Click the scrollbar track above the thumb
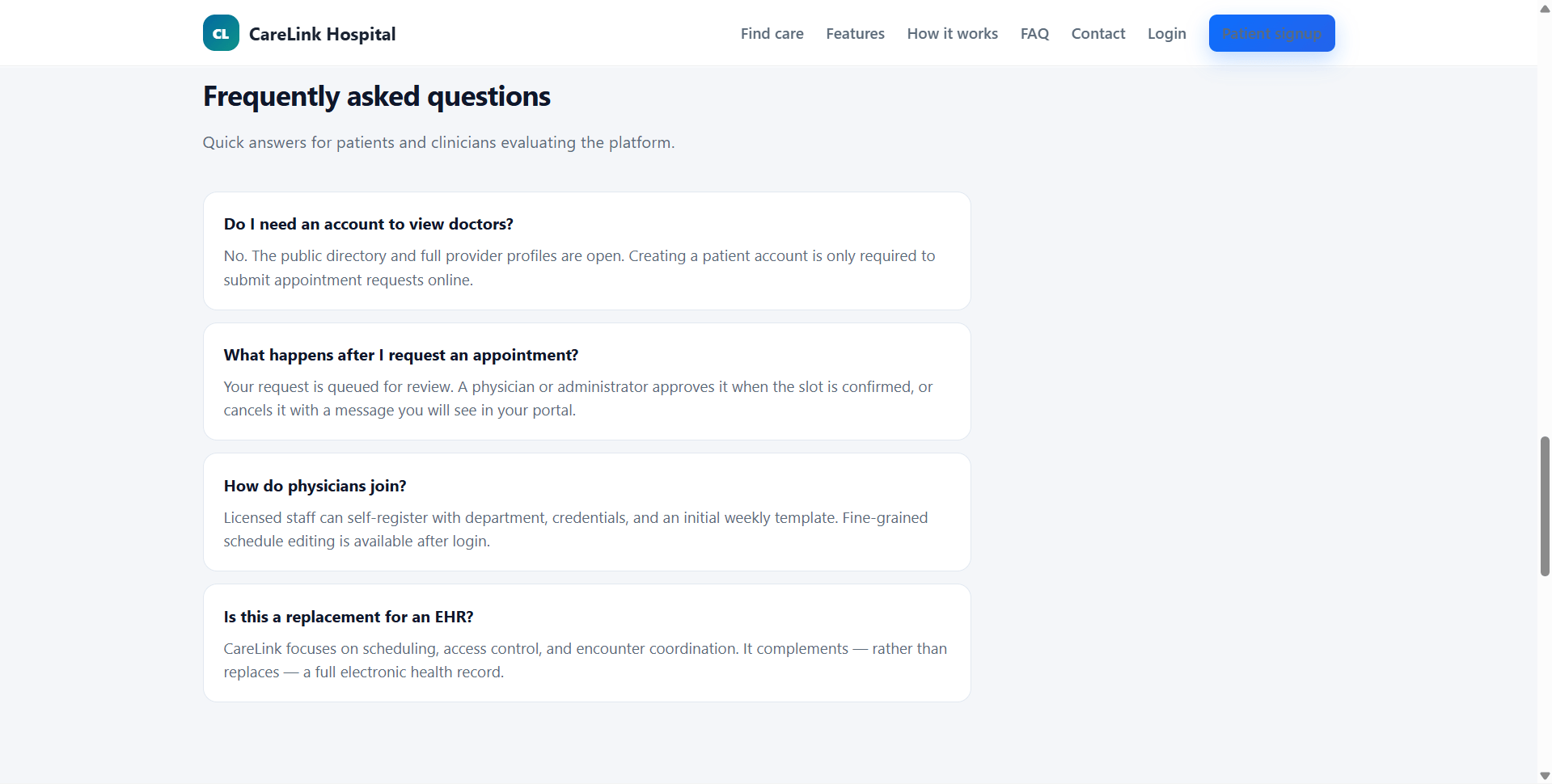The width and height of the screenshot is (1552, 784). (x=1544, y=226)
